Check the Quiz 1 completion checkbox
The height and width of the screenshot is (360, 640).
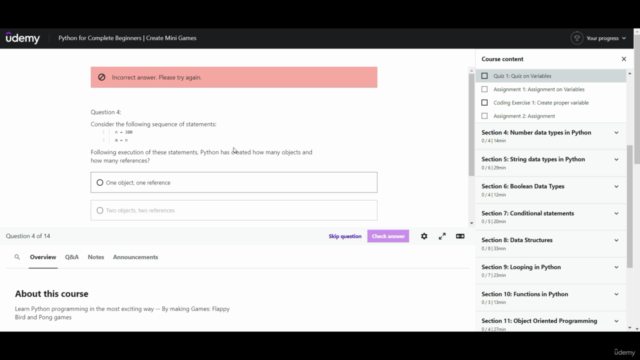click(x=484, y=76)
